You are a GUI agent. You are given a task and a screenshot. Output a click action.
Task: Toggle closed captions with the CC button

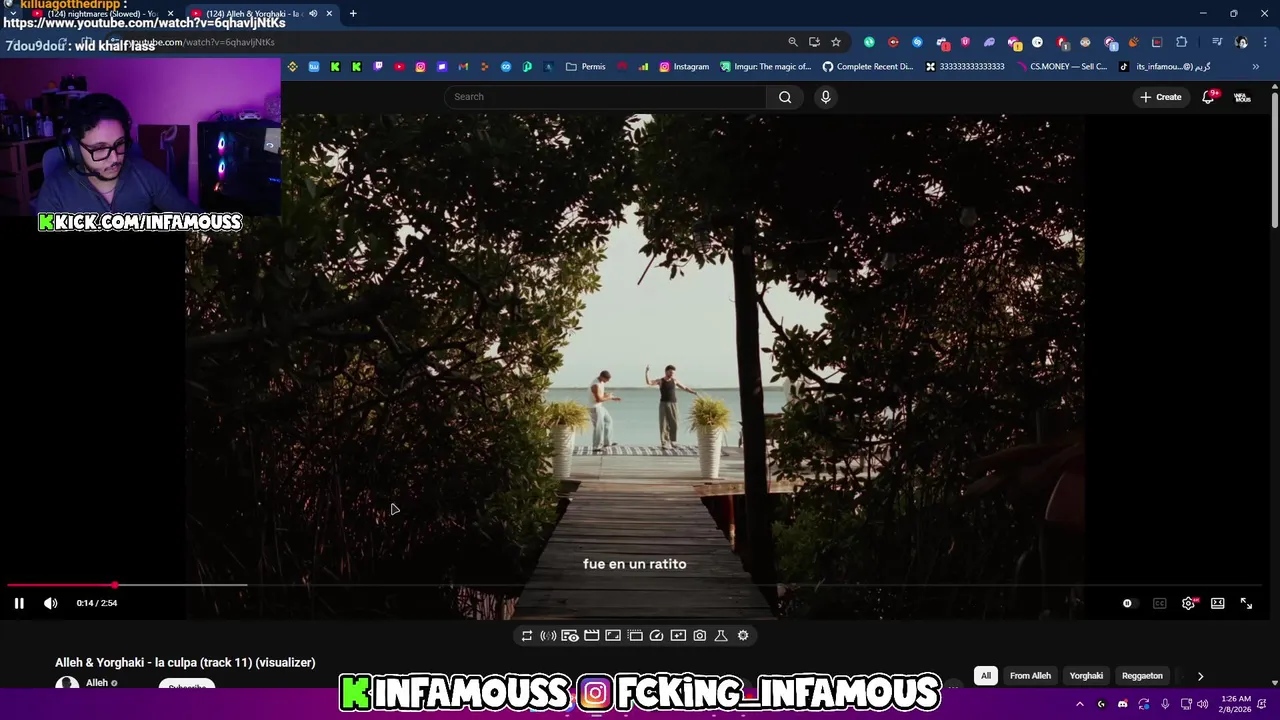(x=1159, y=603)
